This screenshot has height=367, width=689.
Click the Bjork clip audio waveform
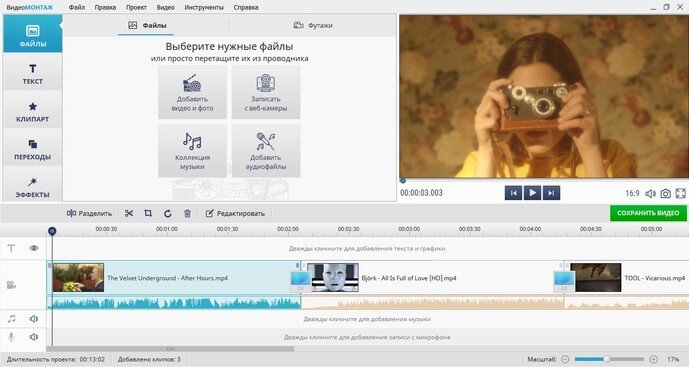432,302
